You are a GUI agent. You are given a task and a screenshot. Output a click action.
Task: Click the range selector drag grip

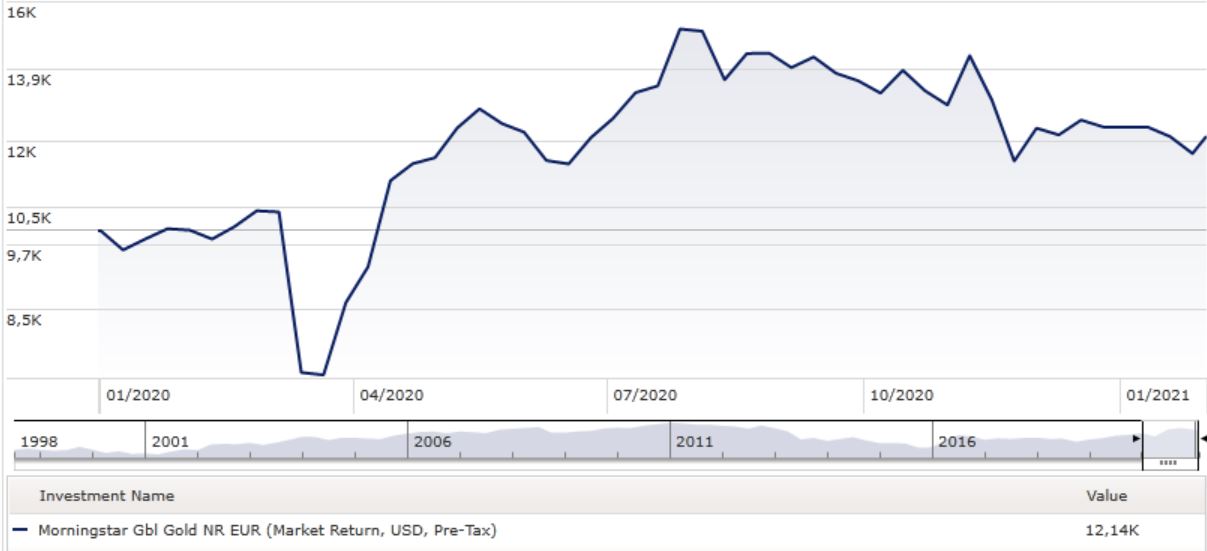[1166, 463]
